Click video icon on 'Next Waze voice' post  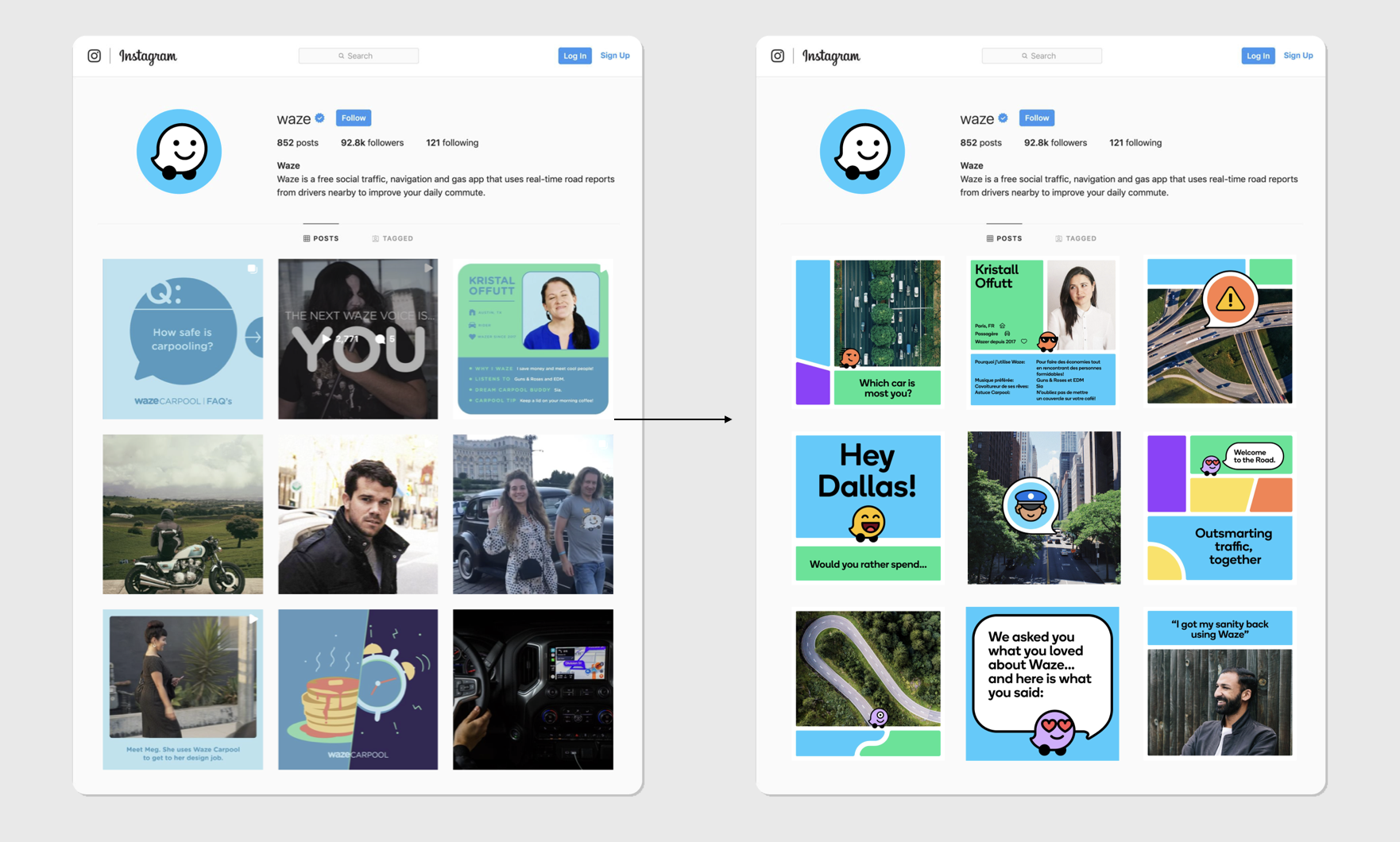427,268
